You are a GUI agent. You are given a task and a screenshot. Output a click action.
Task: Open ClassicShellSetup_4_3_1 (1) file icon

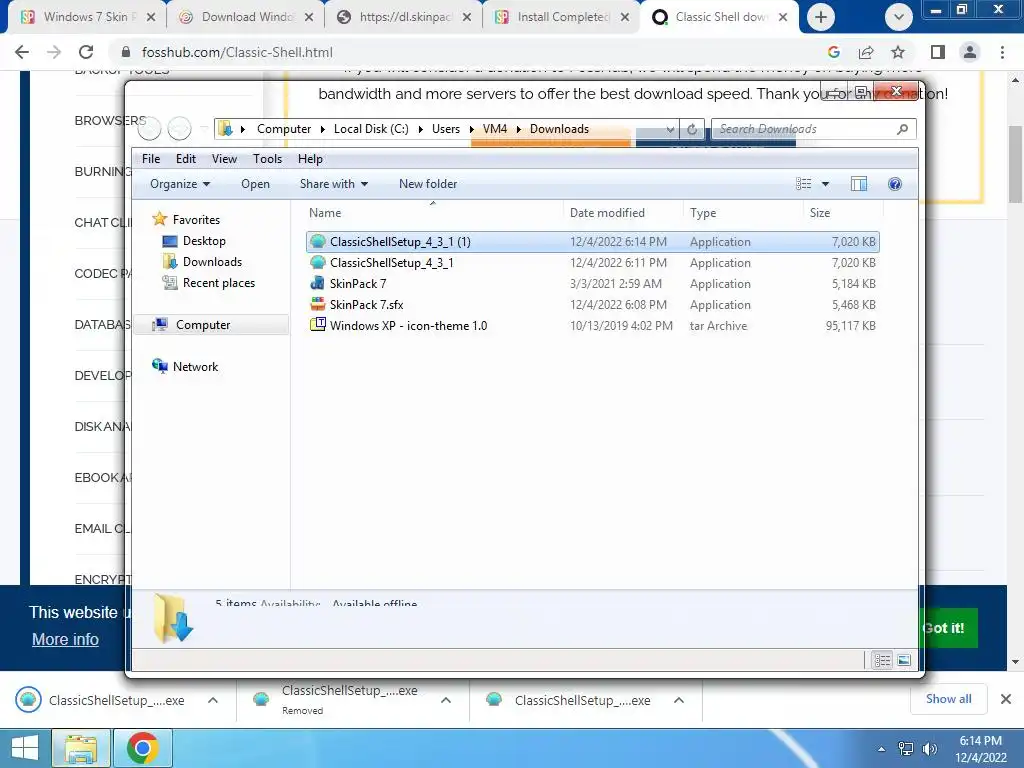click(317, 242)
